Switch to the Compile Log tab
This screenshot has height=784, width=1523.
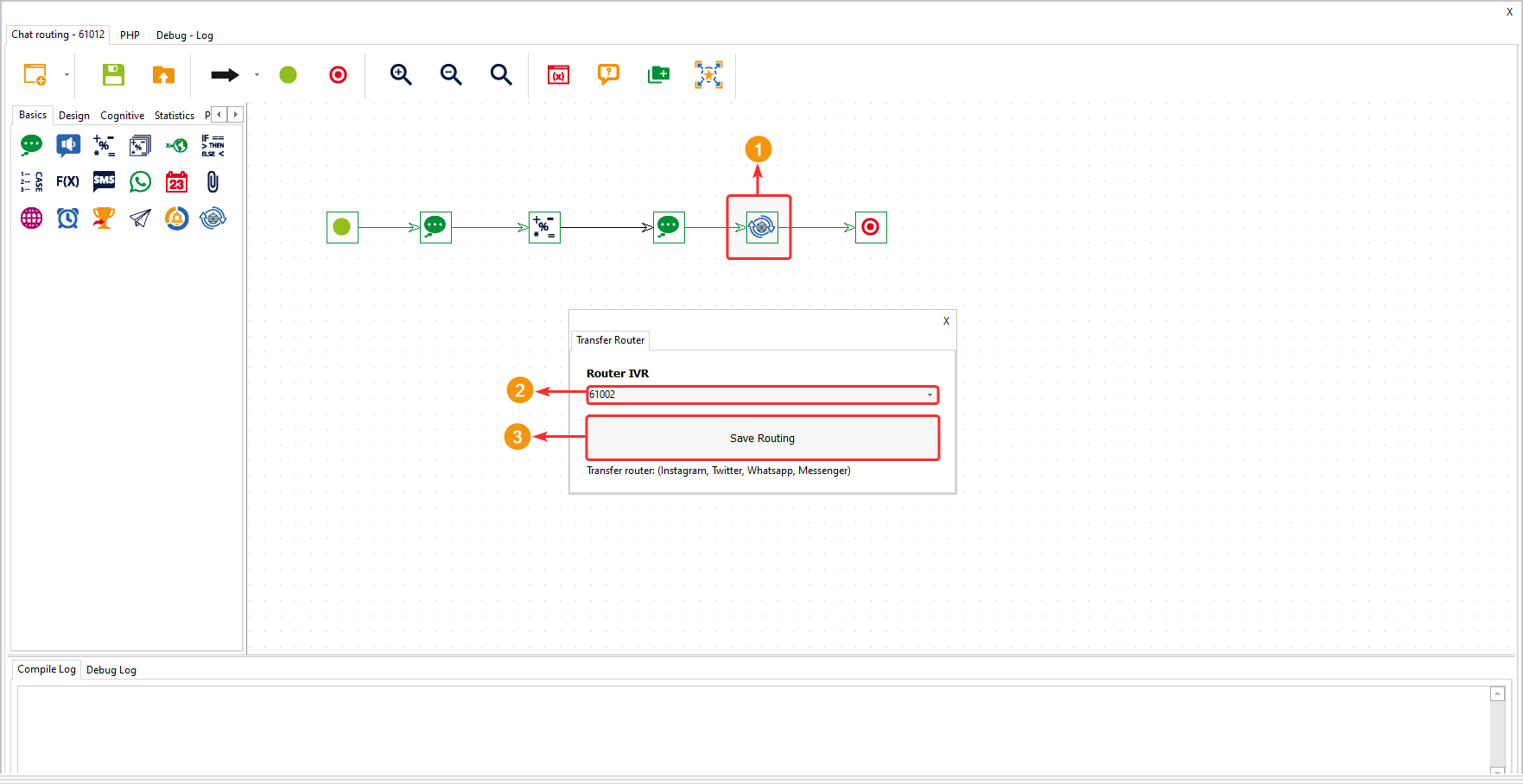(x=47, y=669)
